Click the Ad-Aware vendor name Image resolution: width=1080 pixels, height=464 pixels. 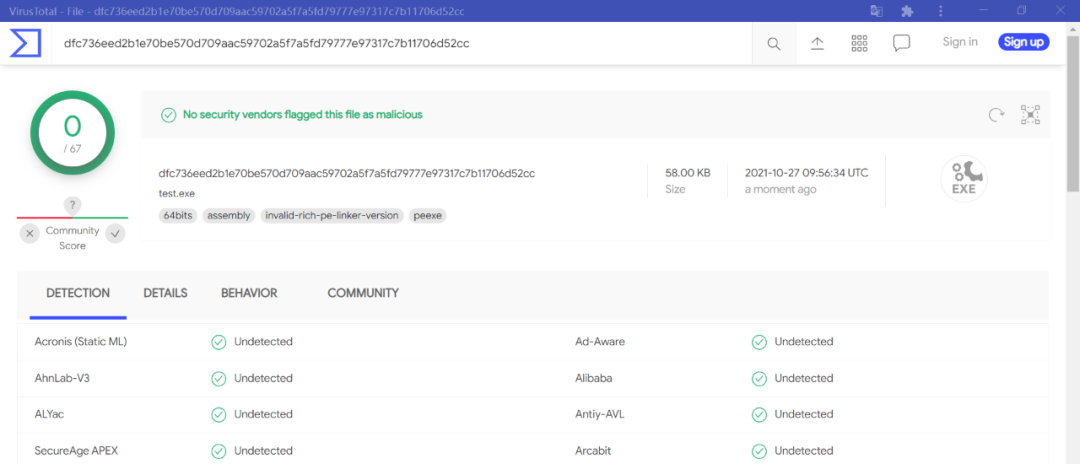pyautogui.click(x=600, y=341)
